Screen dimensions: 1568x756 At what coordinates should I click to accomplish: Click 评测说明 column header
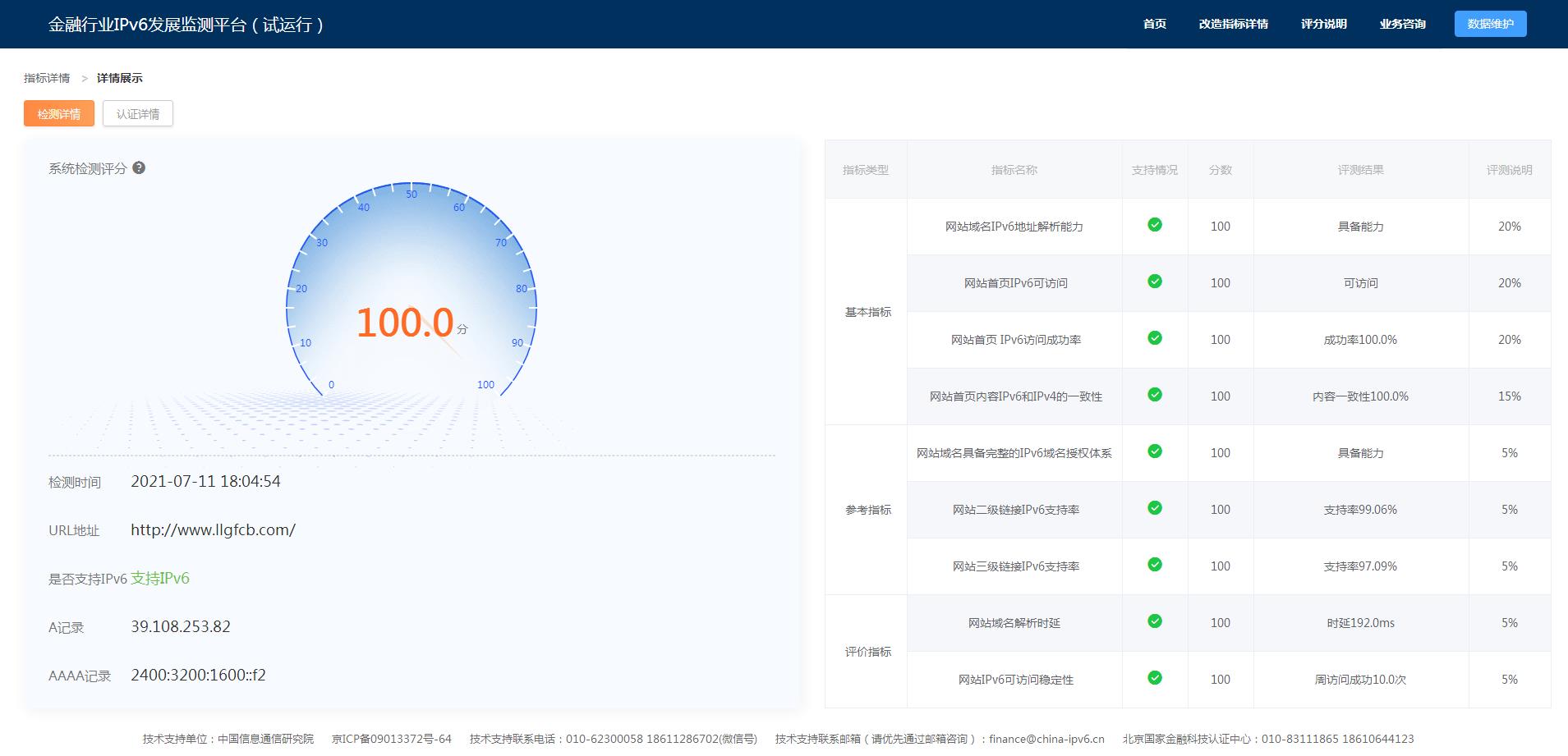[1510, 170]
